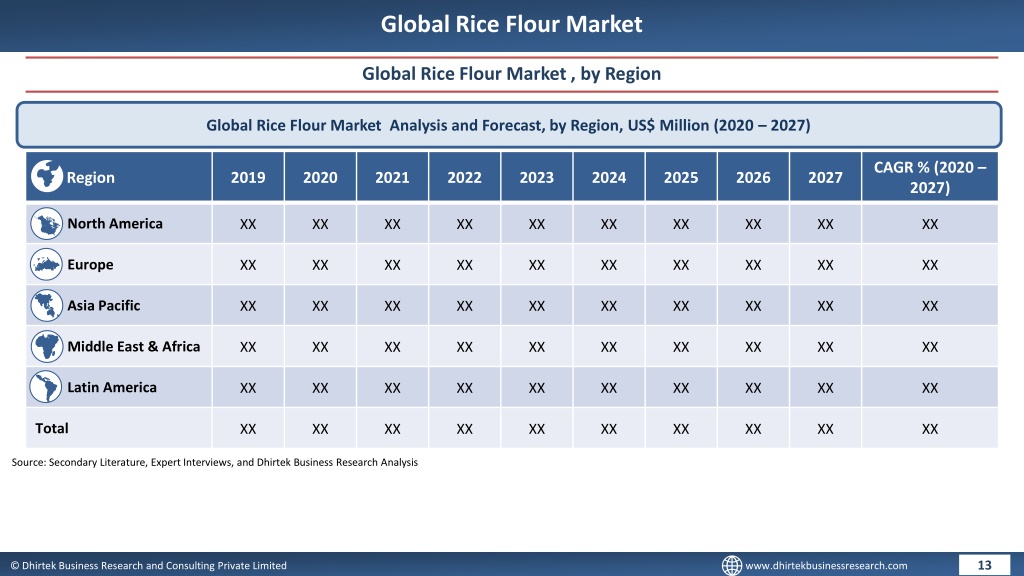
Task: Click the Latin America 2026 value cell
Action: coord(753,388)
